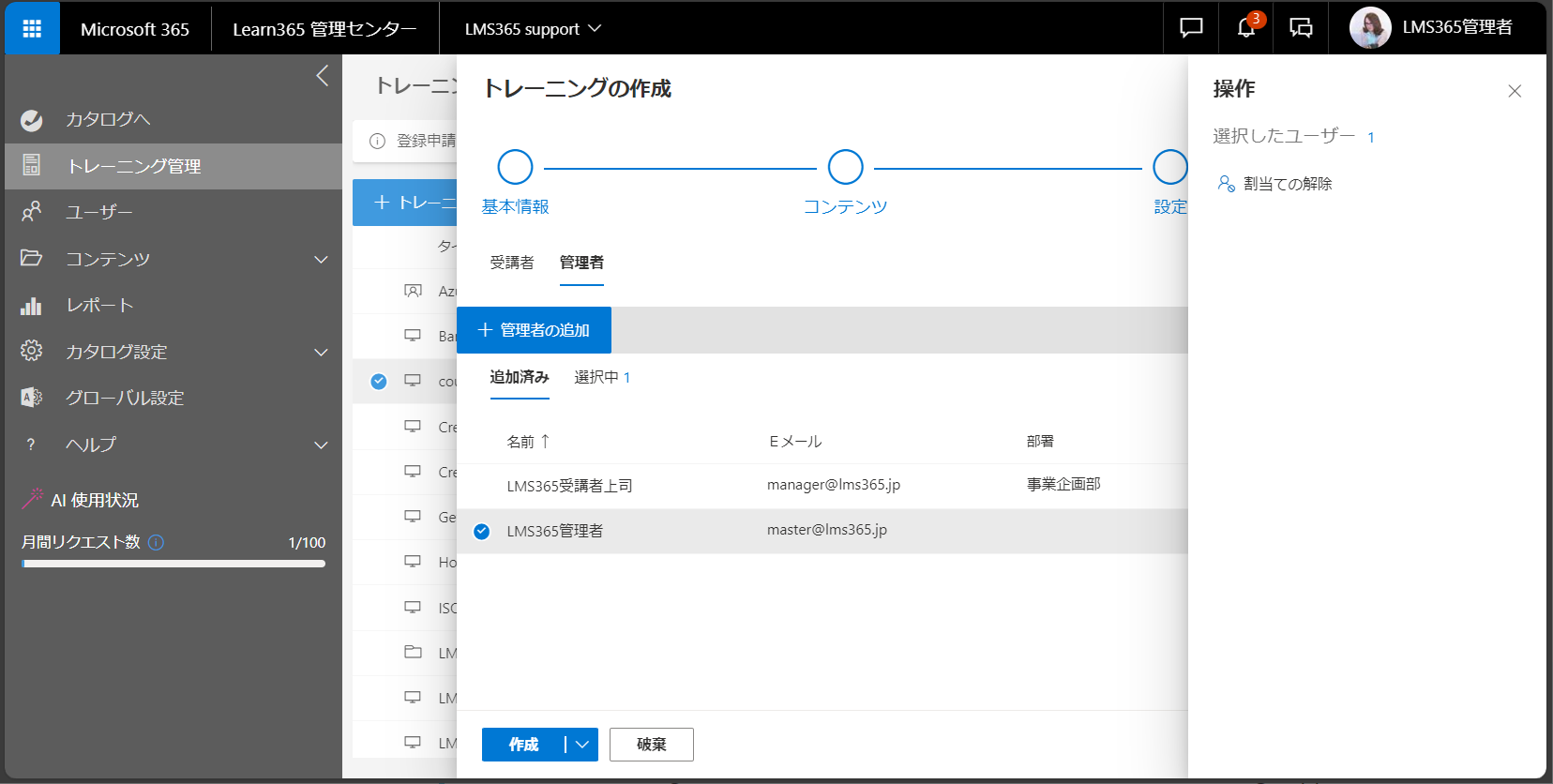Click the manager@lms365.jp email cell
Screen dimensions: 1553x784
(834, 484)
